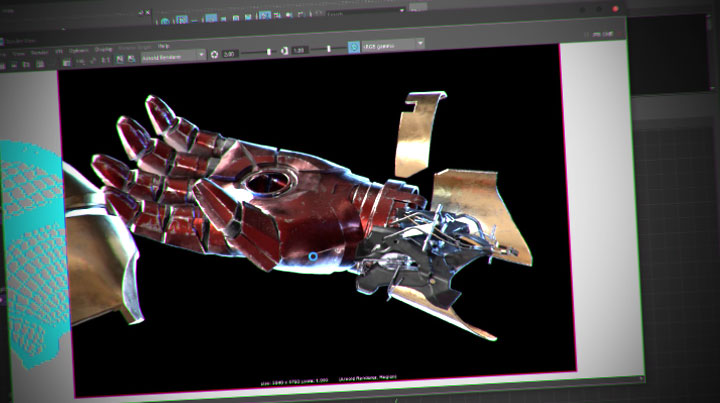Click the gamma slider handle
Screen dimensions: 720x403
click(328, 48)
